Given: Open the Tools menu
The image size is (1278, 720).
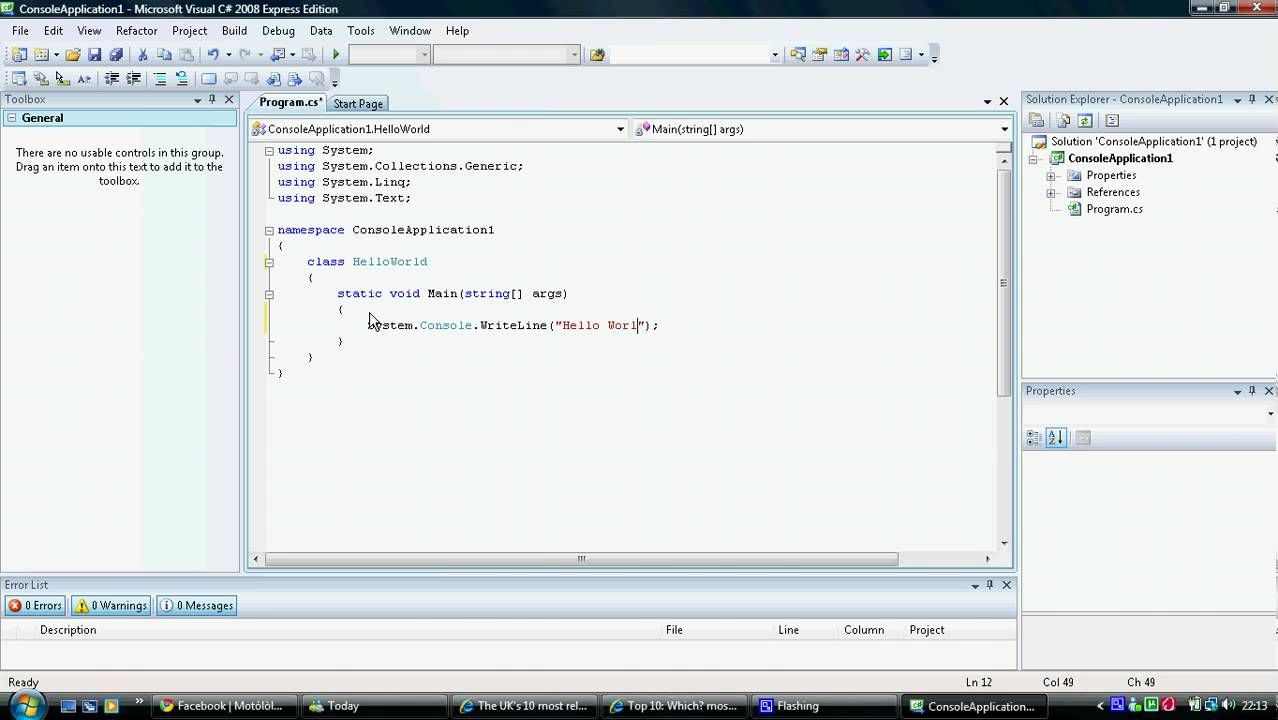Looking at the screenshot, I should click(x=361, y=31).
